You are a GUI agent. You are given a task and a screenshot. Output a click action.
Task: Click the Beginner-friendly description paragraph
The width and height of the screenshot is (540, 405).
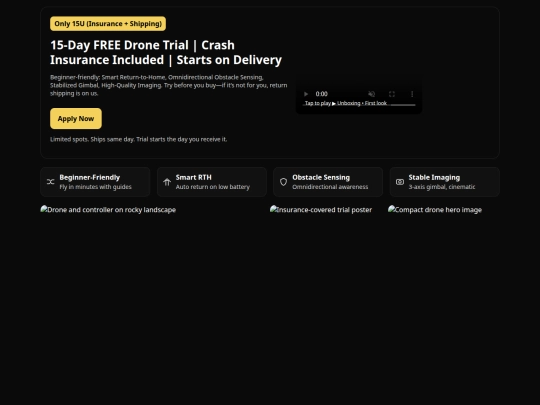pyautogui.click(x=169, y=85)
